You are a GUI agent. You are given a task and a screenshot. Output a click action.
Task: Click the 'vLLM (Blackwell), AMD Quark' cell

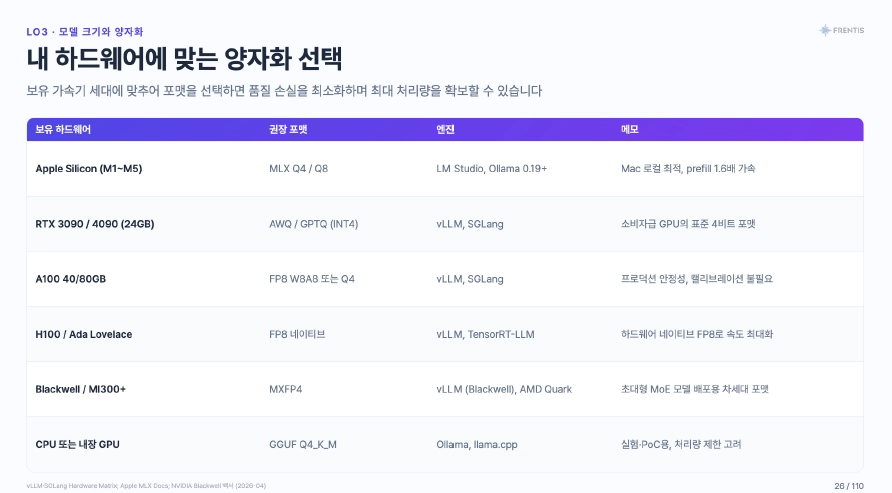tap(504, 390)
